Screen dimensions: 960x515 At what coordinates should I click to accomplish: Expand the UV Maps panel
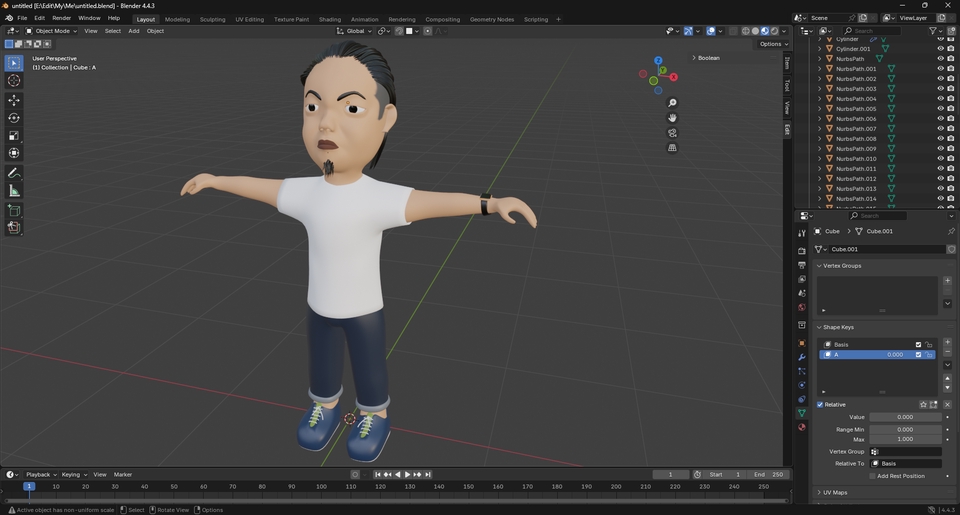click(x=834, y=493)
